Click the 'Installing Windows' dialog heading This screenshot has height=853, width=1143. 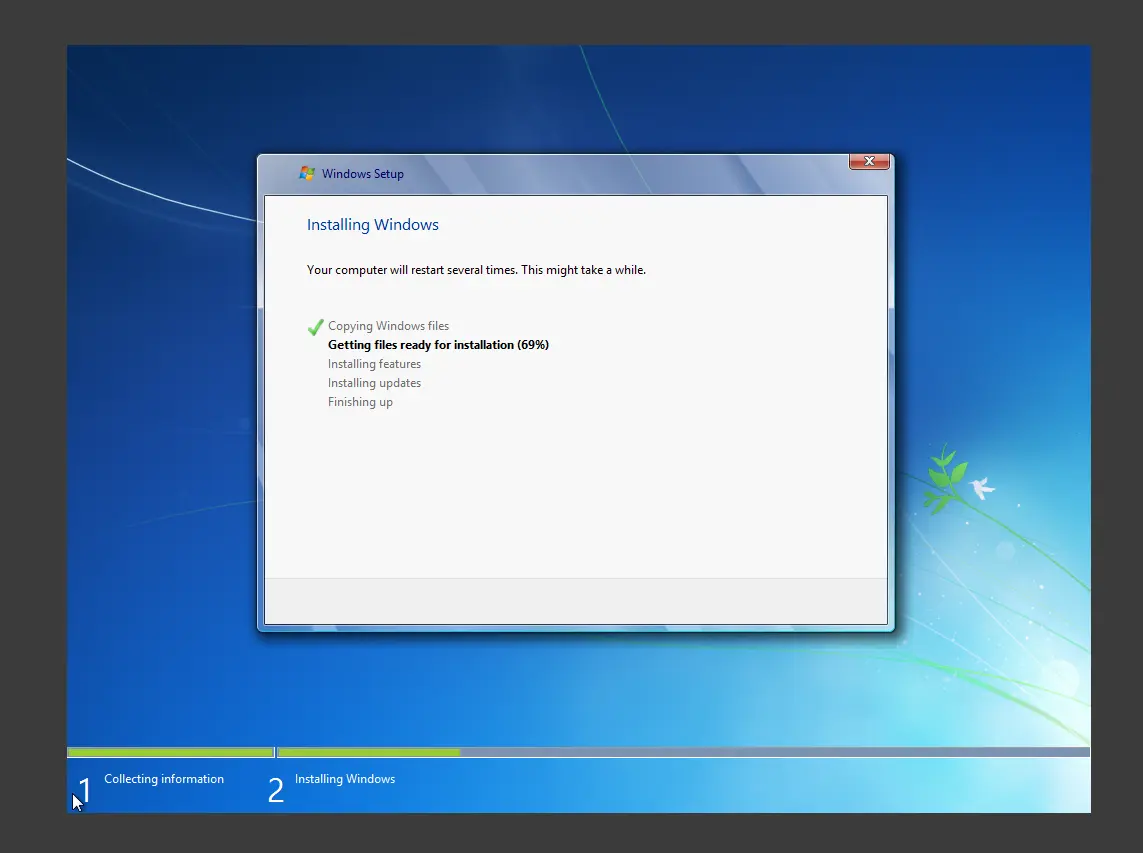[372, 225]
